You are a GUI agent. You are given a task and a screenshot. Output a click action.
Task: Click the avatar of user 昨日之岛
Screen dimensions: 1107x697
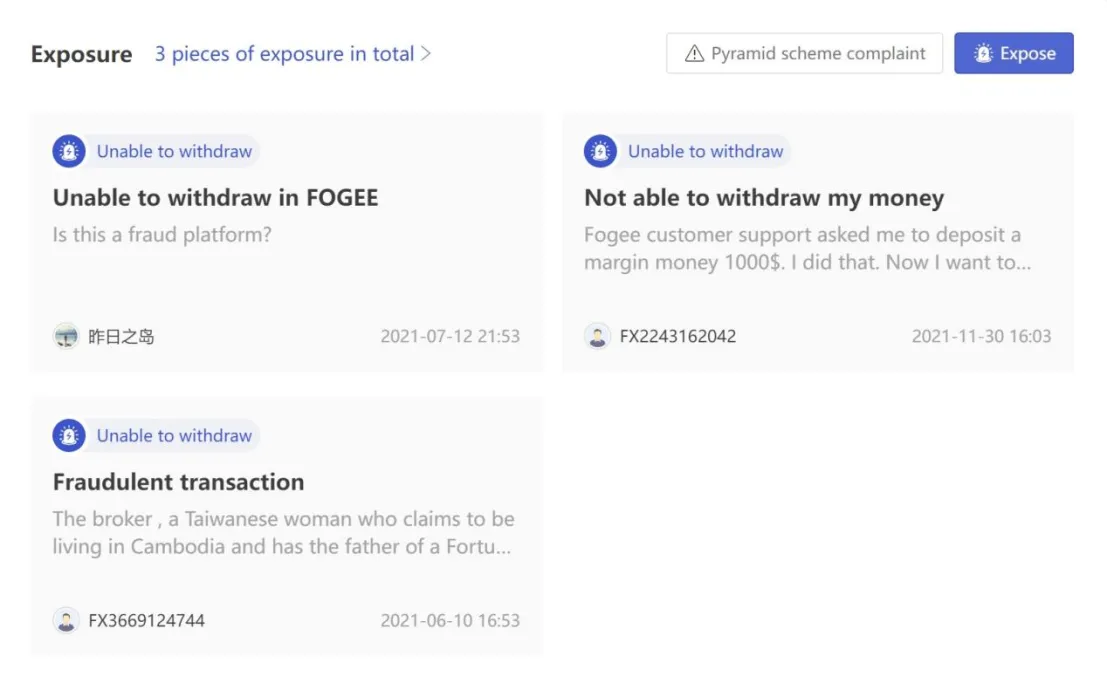pos(66,336)
